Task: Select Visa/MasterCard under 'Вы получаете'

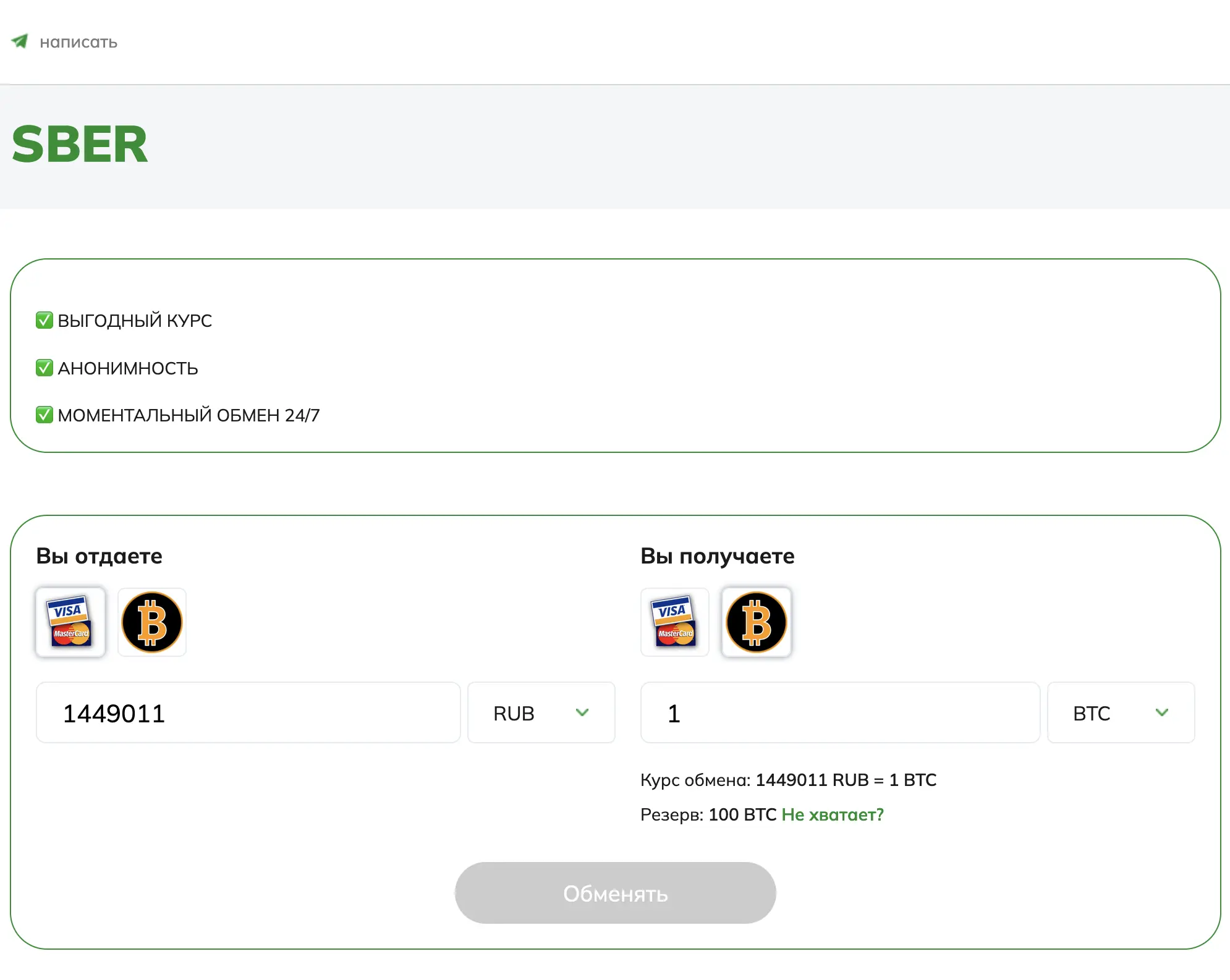Action: point(675,622)
